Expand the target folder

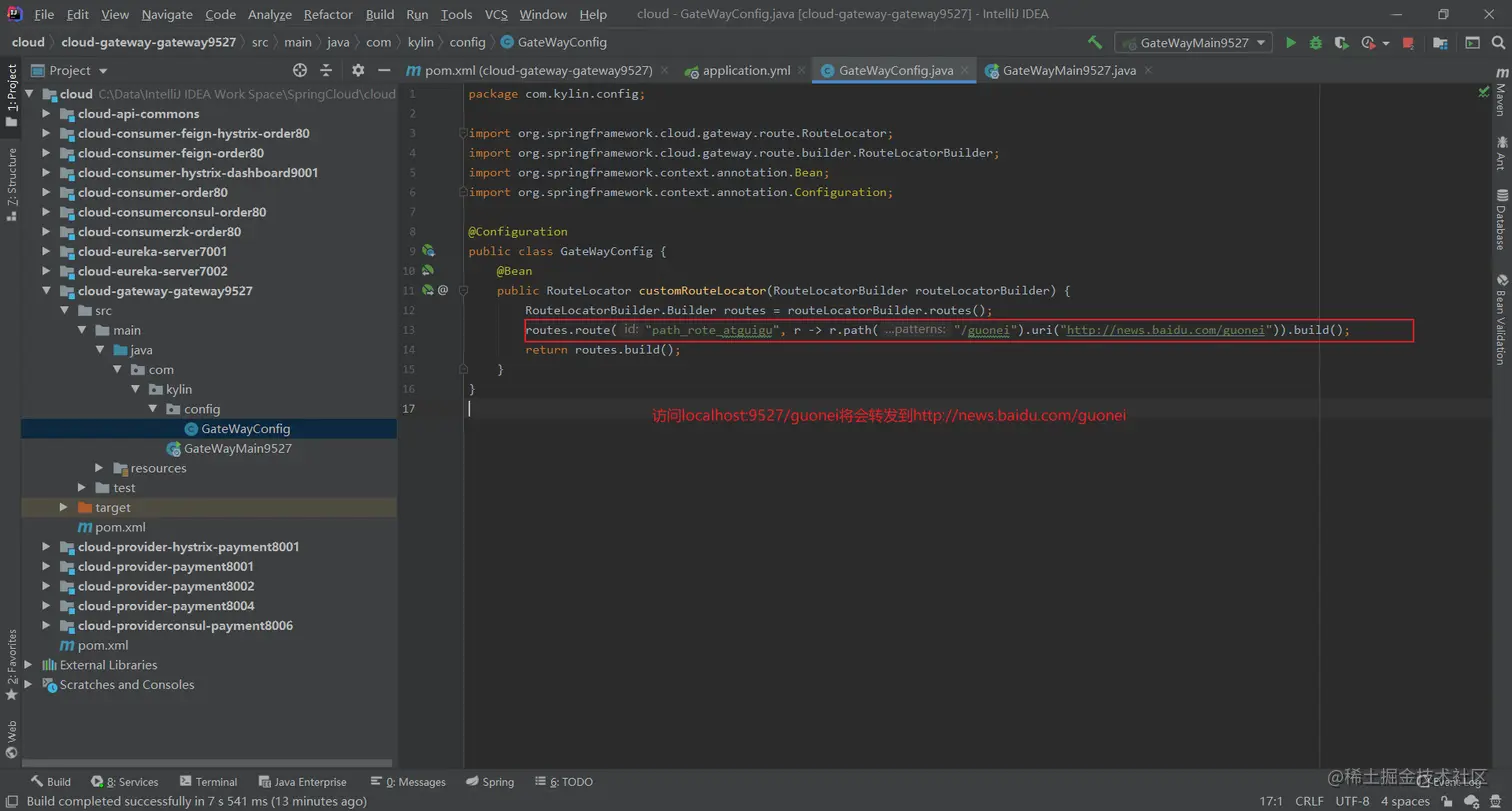pyautogui.click(x=64, y=508)
